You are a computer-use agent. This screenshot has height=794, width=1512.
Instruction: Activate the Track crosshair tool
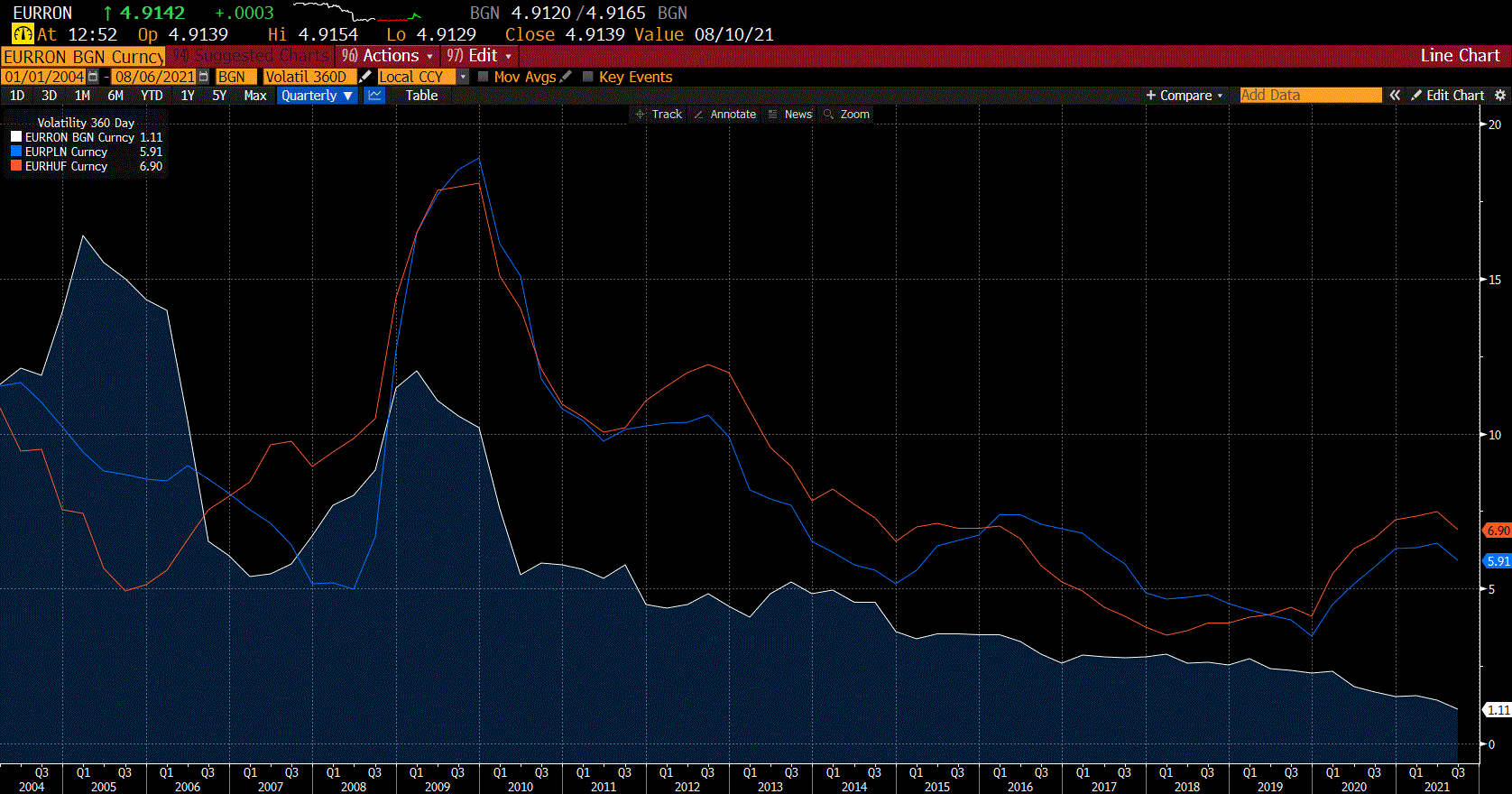point(659,115)
